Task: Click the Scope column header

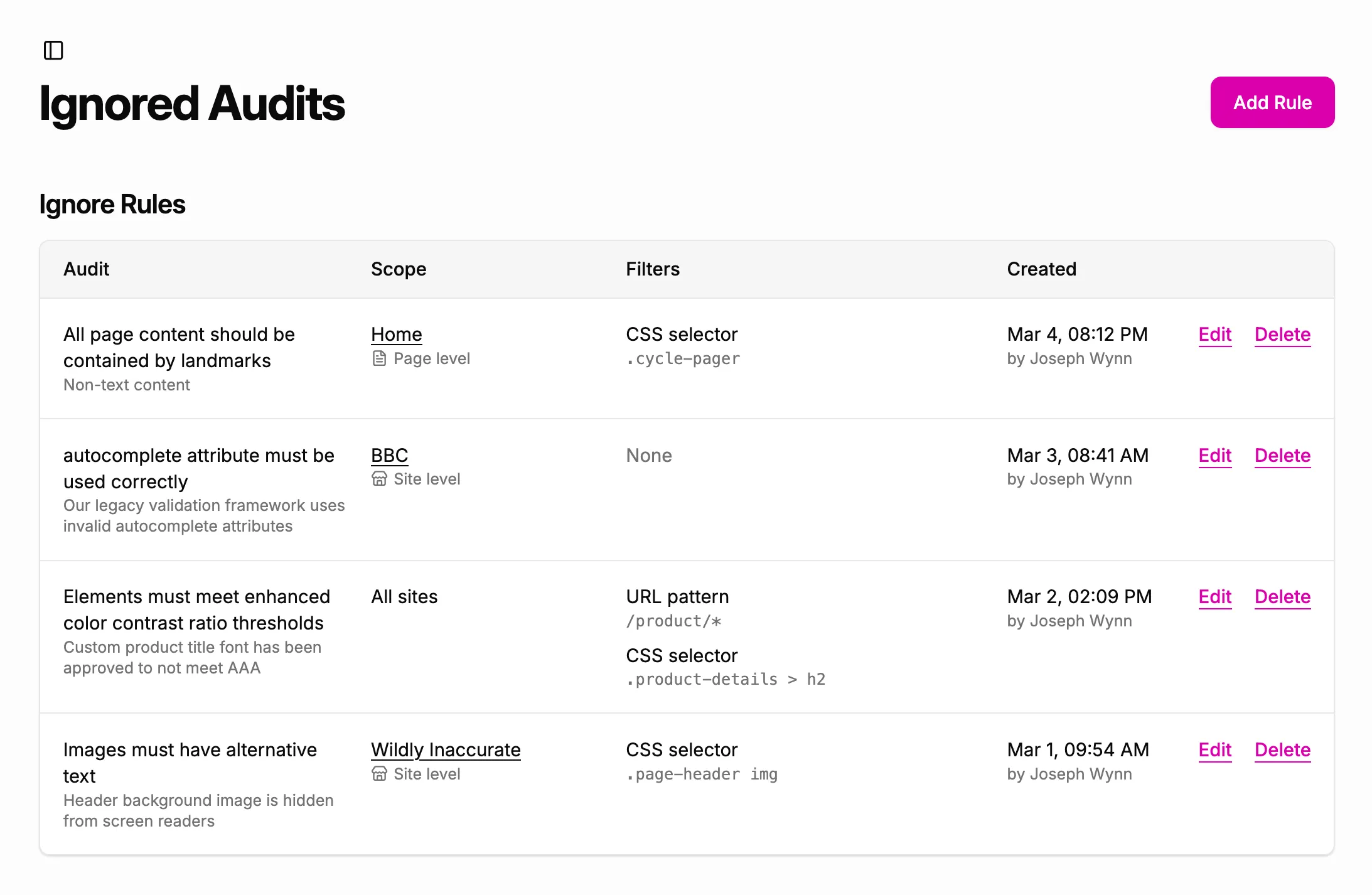Action: click(399, 269)
